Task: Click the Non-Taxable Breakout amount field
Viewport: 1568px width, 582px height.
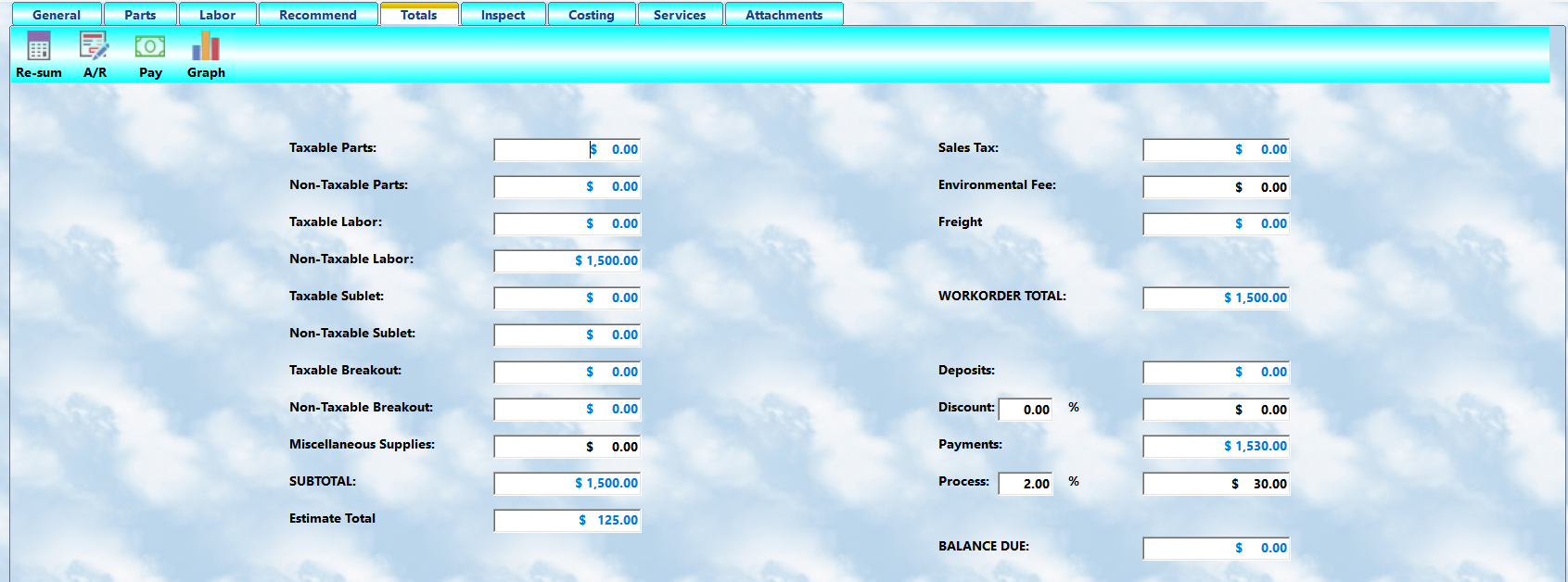Action: coord(567,409)
